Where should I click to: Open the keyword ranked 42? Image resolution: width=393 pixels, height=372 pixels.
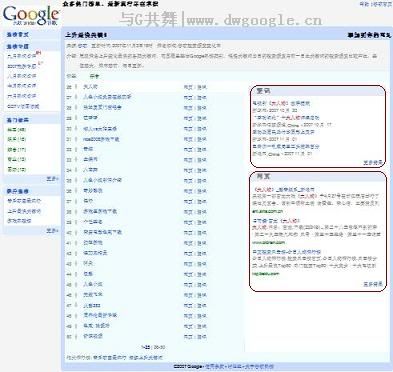(x=95, y=253)
